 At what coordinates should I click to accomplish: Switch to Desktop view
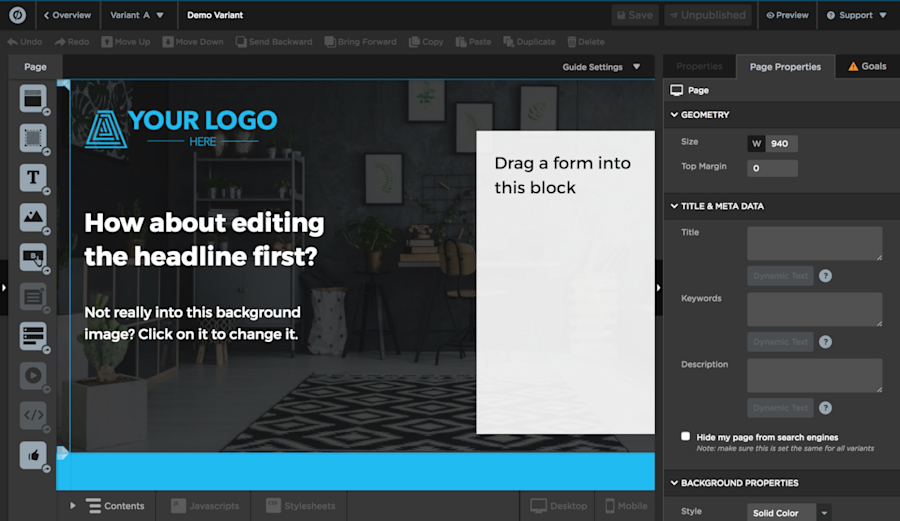[558, 506]
